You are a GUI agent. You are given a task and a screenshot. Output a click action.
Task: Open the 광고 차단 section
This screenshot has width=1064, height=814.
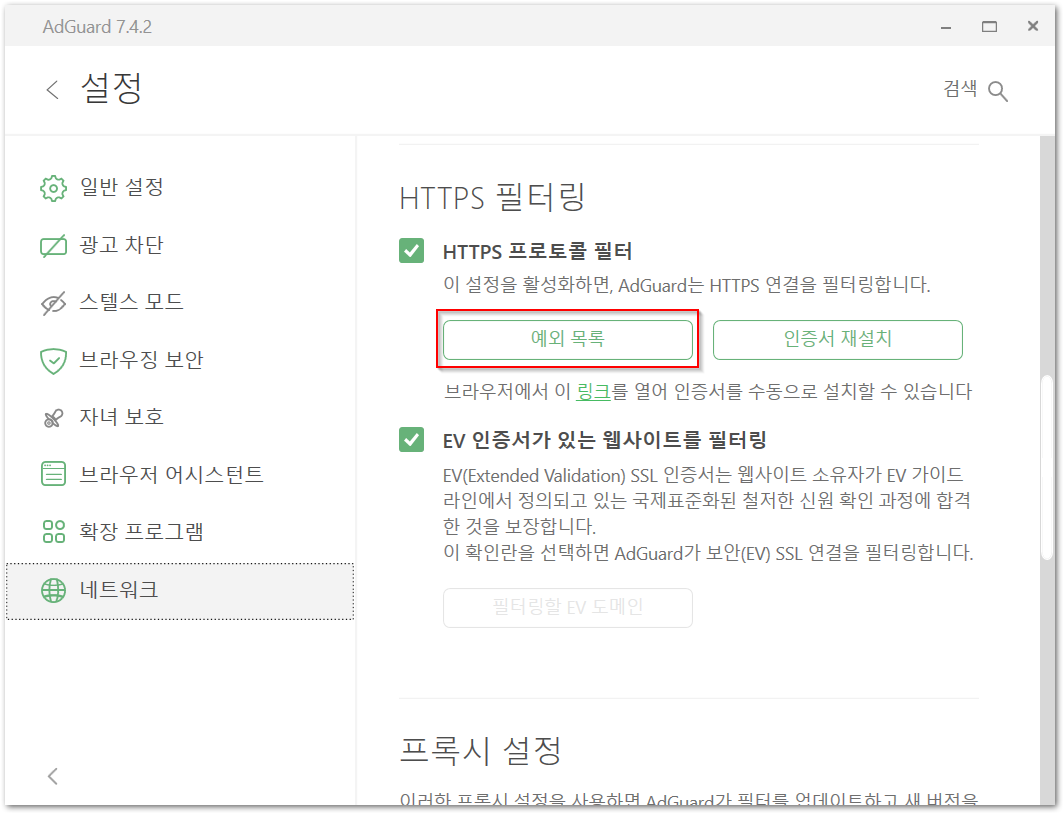pyautogui.click(x=180, y=246)
